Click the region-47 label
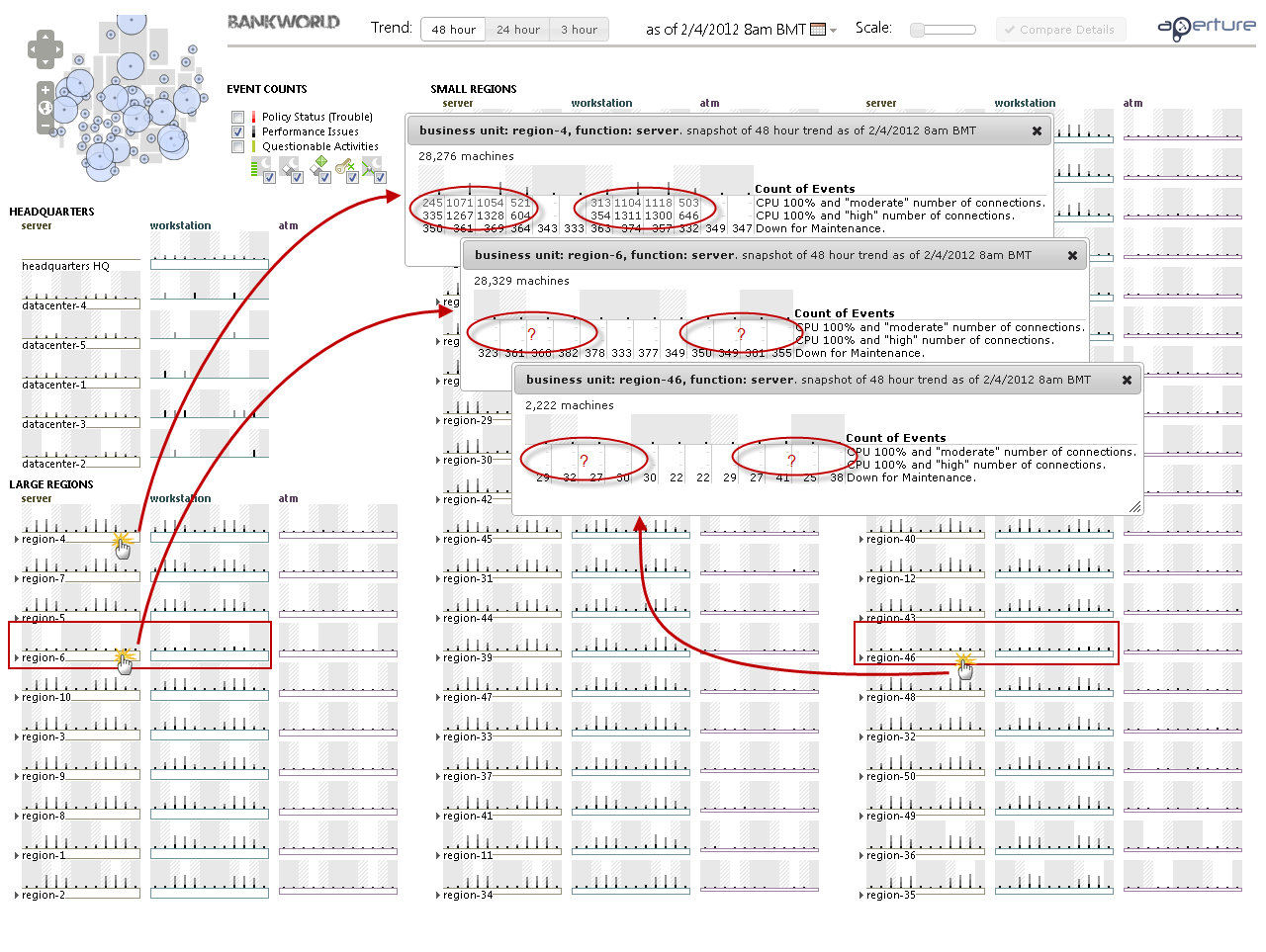This screenshot has width=1266, height=952. [x=468, y=698]
